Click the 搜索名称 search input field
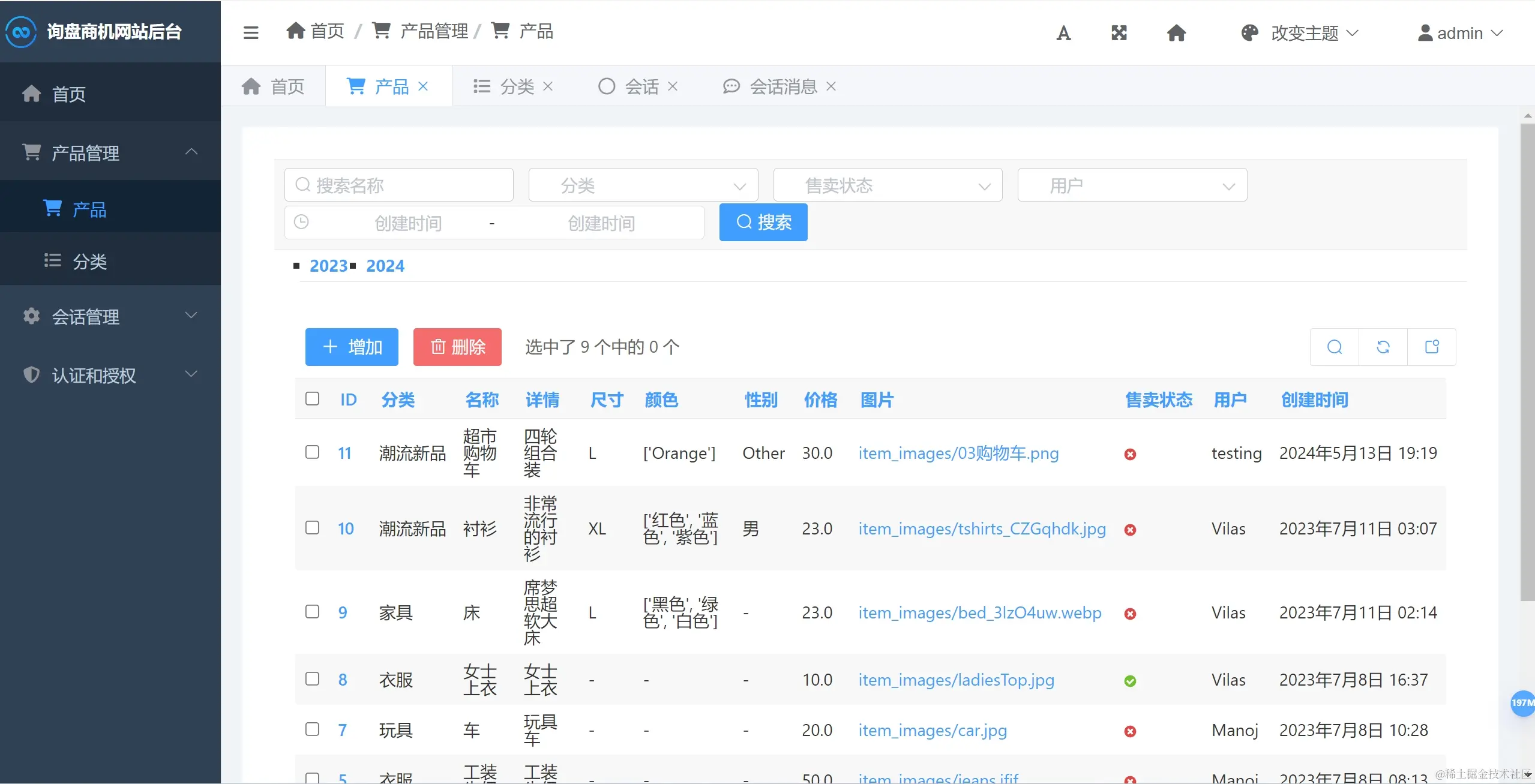1535x784 pixels. (x=399, y=185)
